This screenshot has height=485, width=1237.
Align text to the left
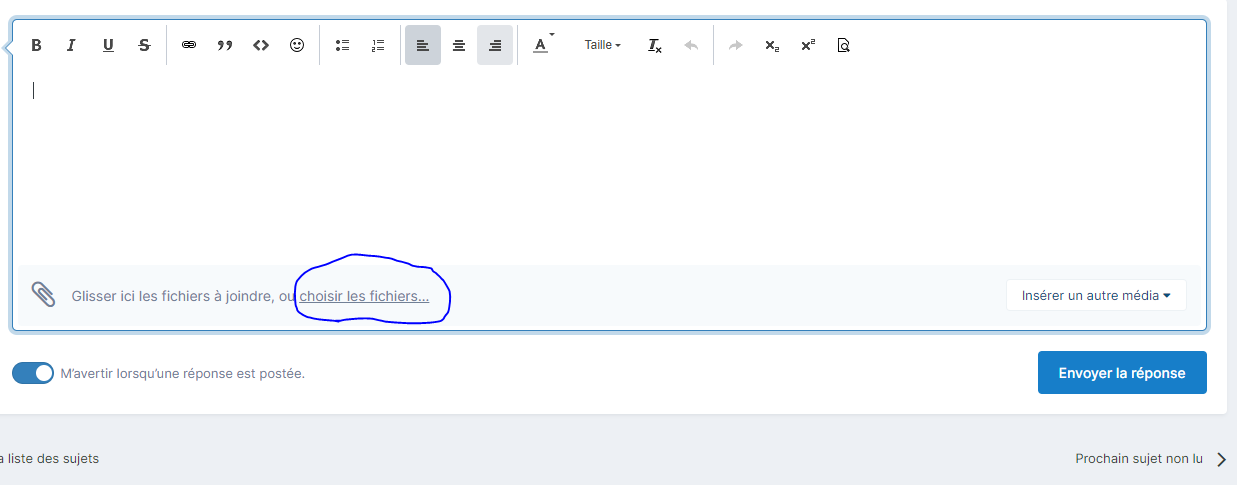(x=423, y=45)
